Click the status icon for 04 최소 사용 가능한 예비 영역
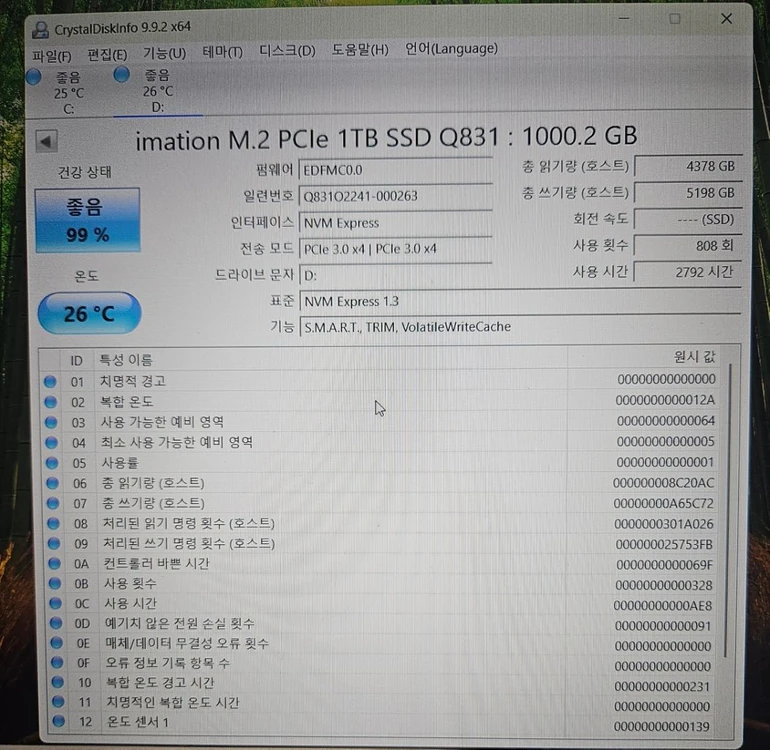The image size is (770, 750). pos(52,443)
